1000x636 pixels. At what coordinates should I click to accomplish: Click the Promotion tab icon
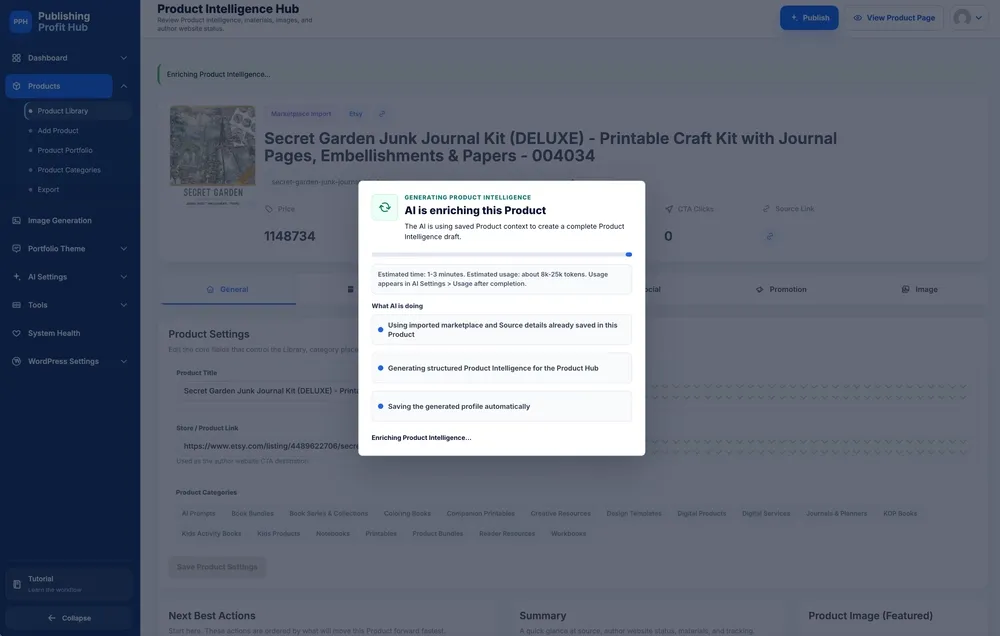click(x=760, y=290)
